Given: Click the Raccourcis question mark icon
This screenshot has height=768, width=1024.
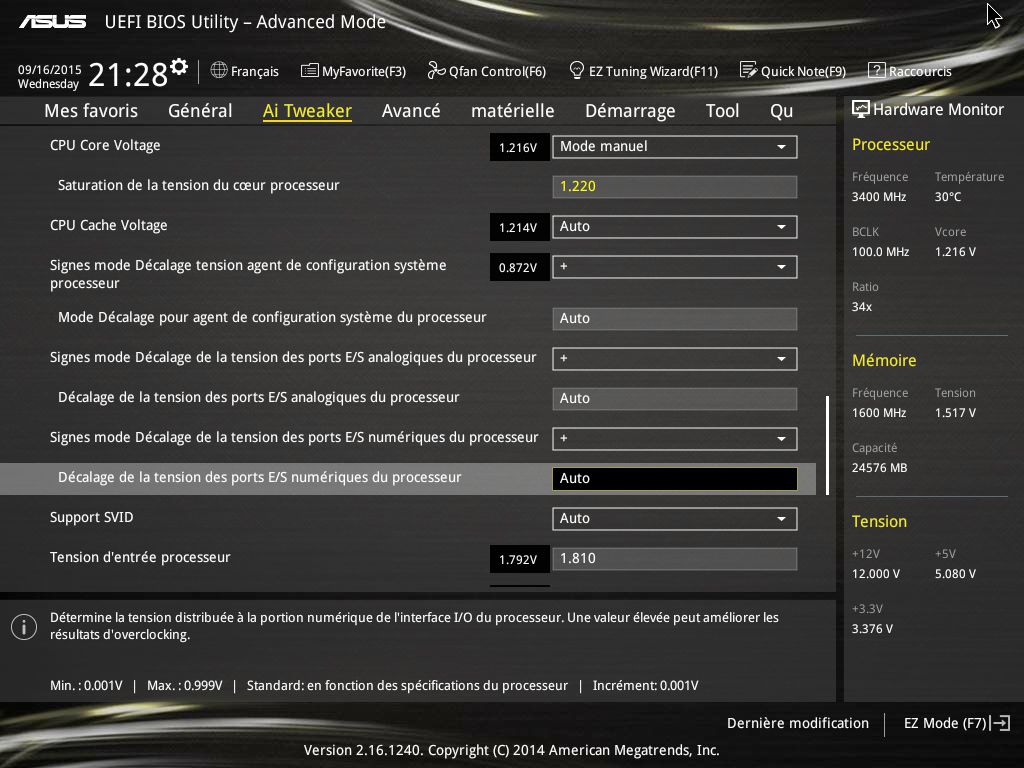Looking at the screenshot, I should tap(876, 70).
